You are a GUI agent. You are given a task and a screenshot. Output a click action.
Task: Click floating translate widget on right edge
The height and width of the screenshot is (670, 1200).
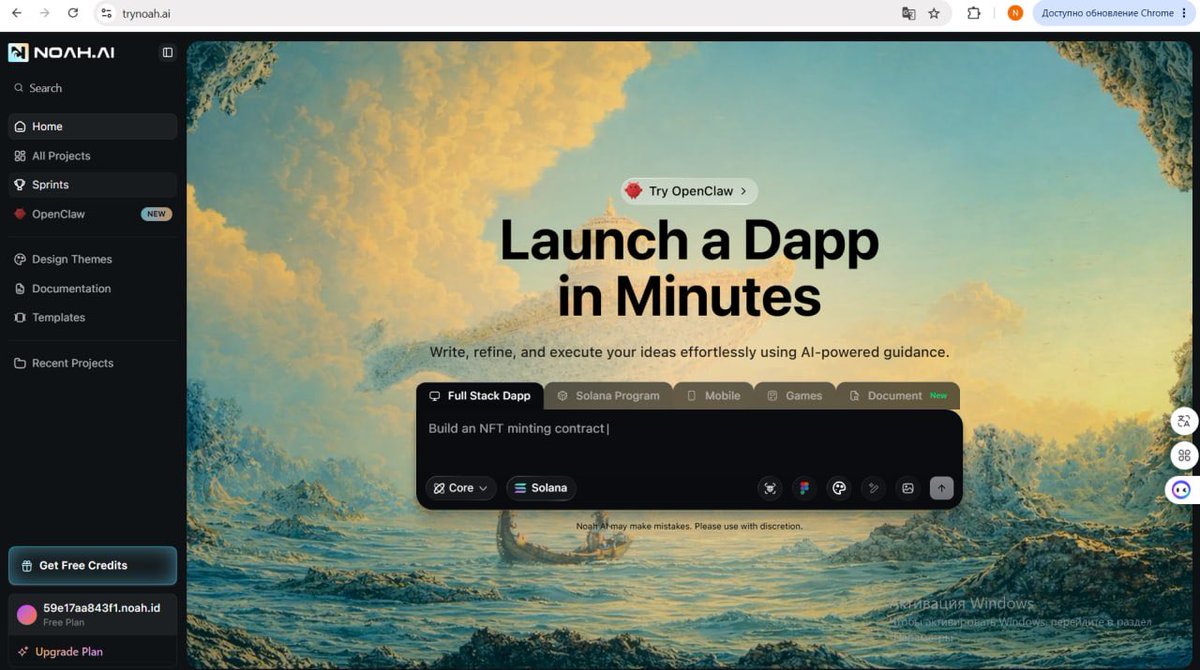tap(1184, 421)
